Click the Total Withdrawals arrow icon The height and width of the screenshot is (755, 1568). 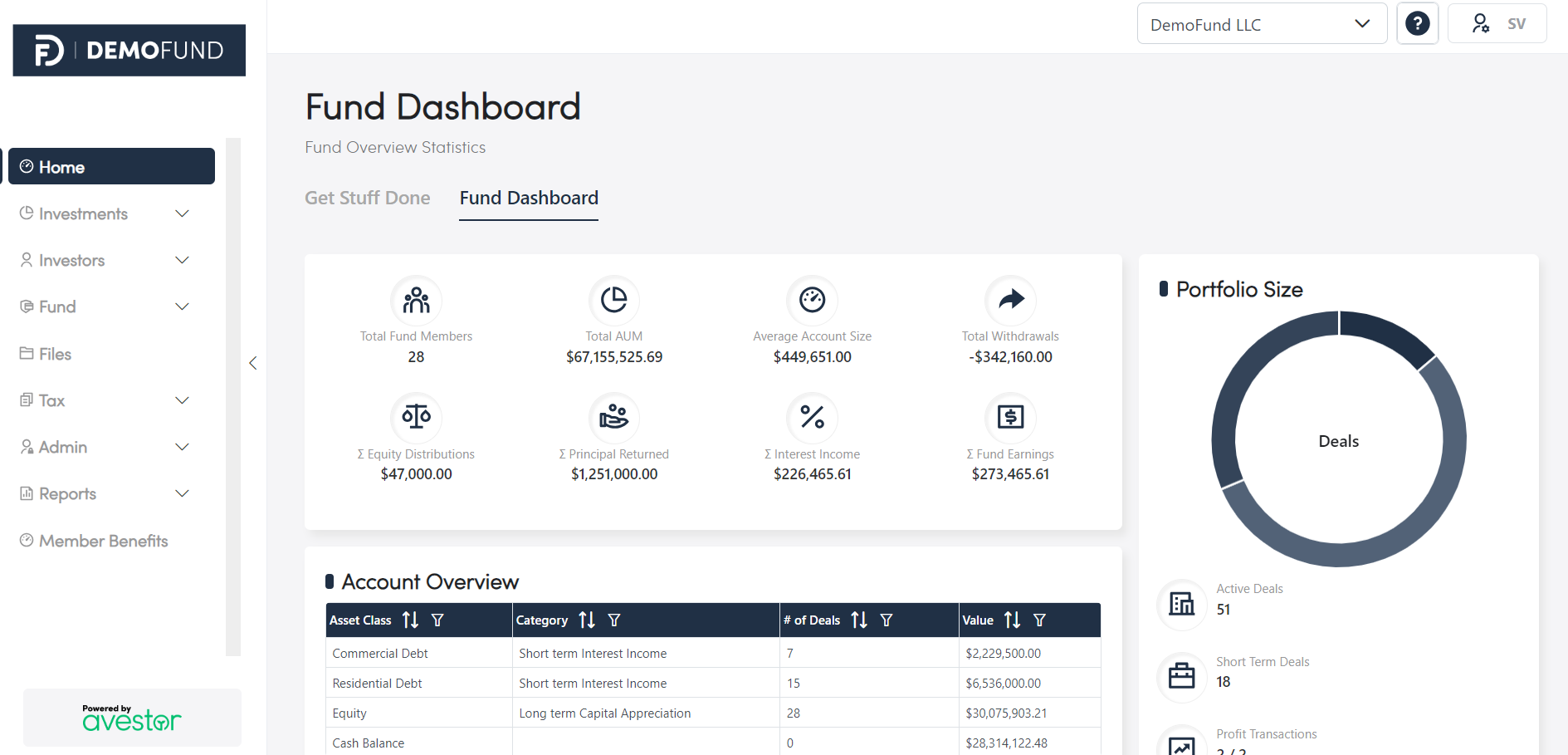point(1010,301)
